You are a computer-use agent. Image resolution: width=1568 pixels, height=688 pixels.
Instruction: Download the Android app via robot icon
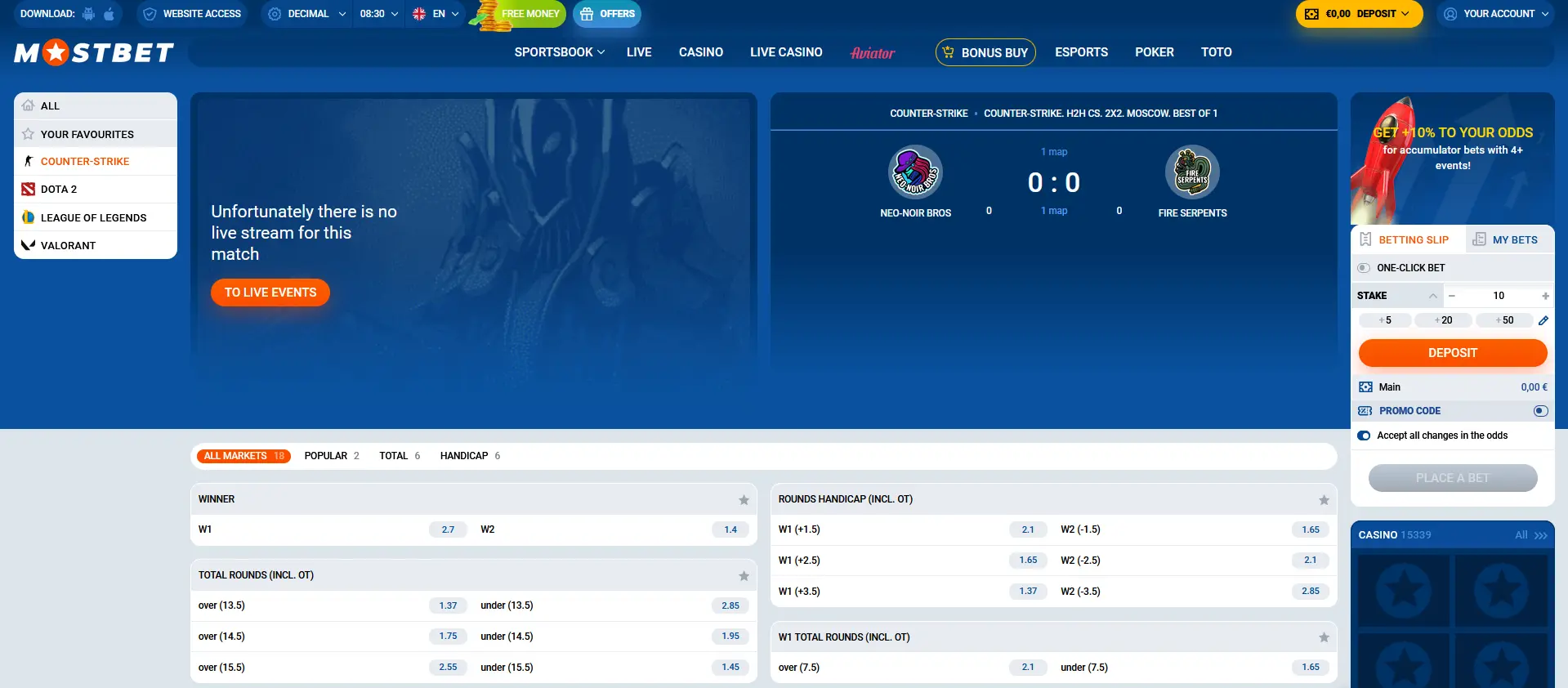tap(88, 14)
